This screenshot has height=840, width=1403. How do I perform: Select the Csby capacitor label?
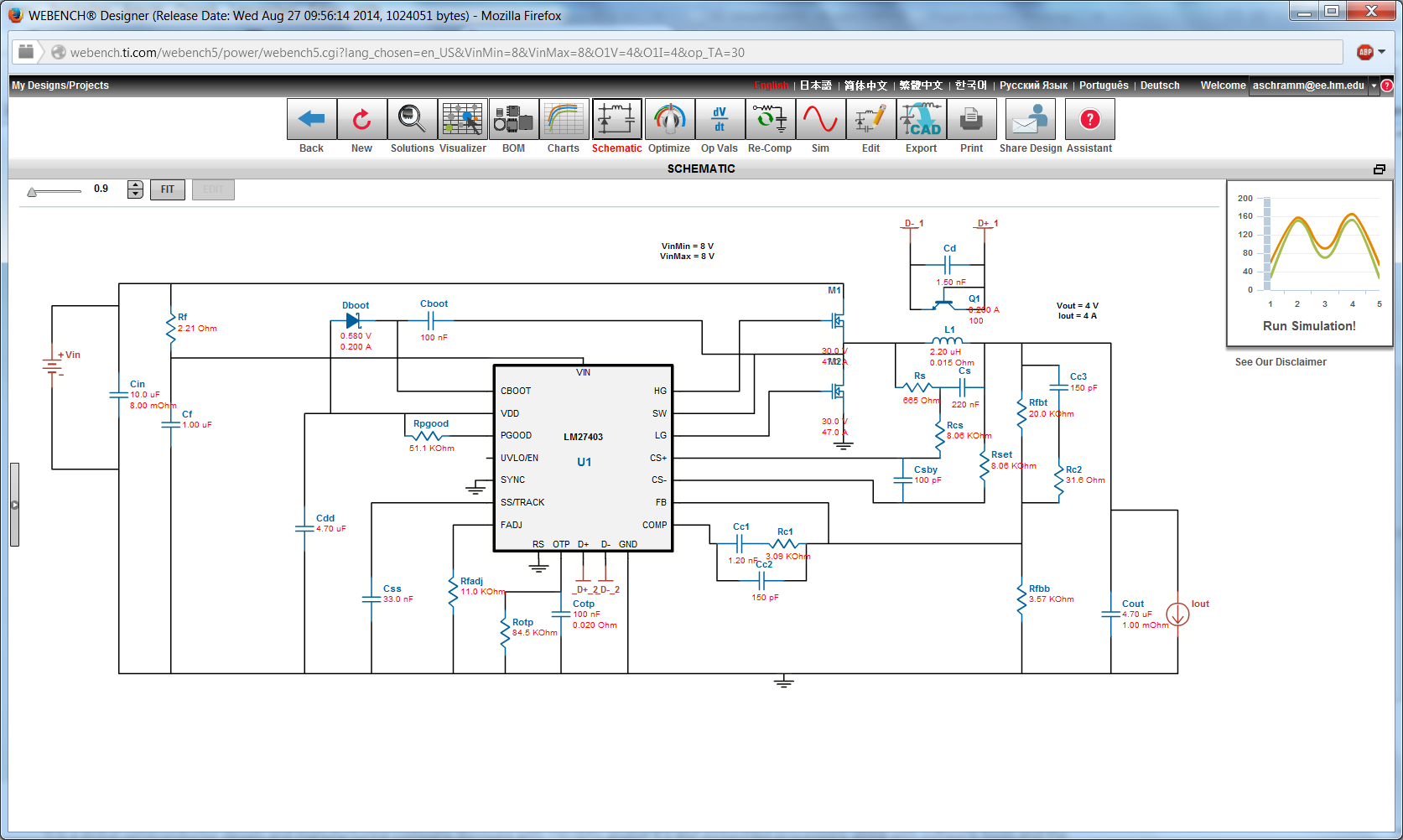[926, 469]
